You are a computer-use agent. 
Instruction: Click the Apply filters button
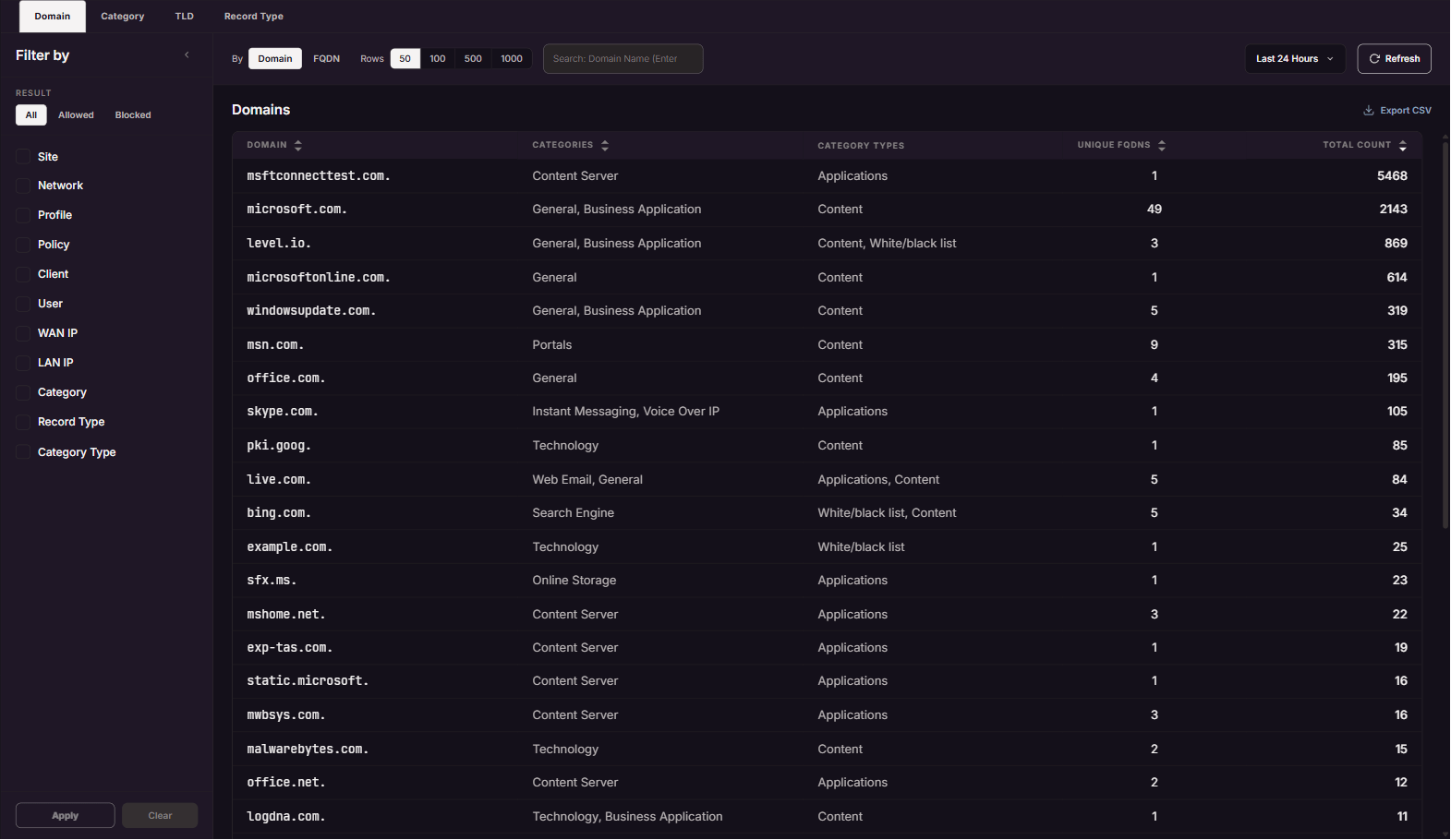click(66, 816)
